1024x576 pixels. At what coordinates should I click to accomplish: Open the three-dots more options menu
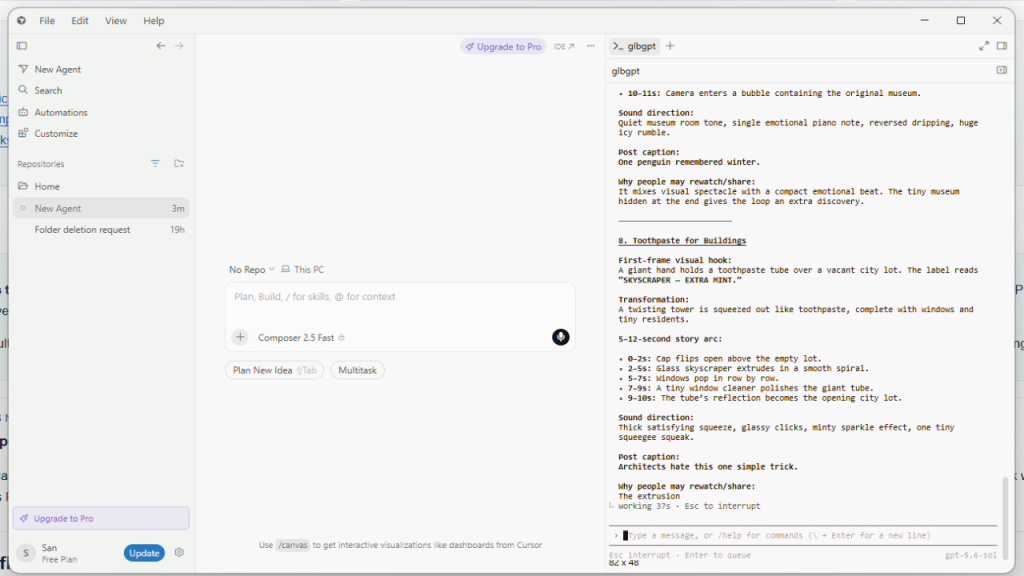(590, 46)
